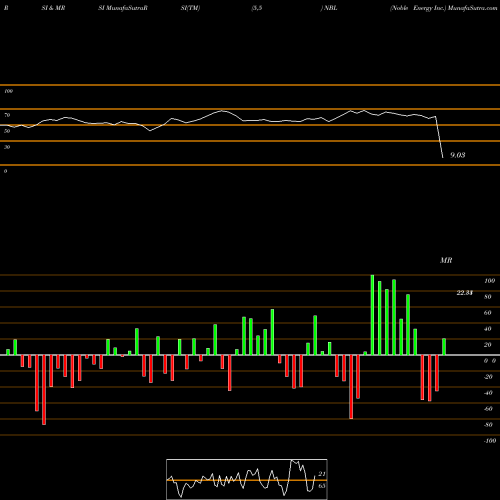Click the mini overview chart thumbnail
The height and width of the screenshot is (500, 500).
(x=247, y=479)
